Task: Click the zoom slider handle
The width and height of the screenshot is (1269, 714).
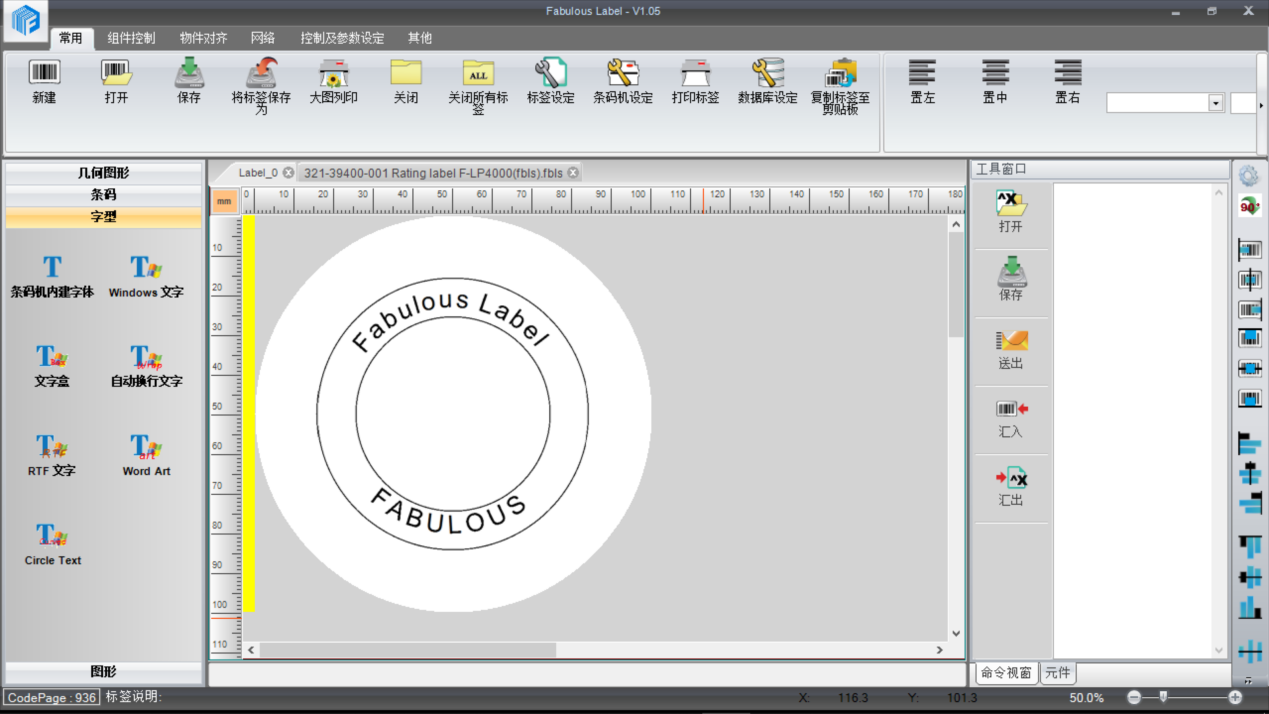Action: (1163, 696)
